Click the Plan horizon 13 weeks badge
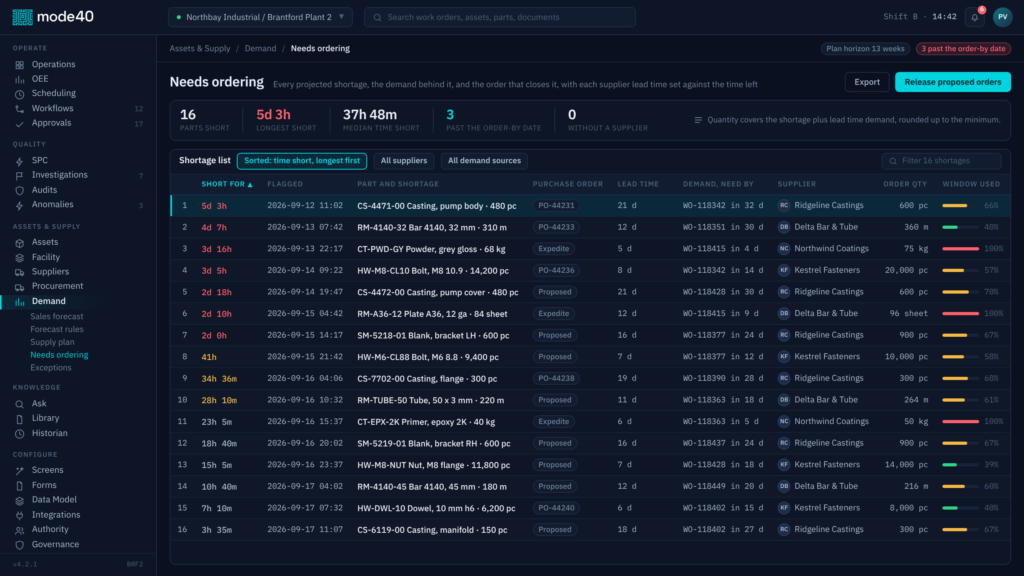 (x=865, y=48)
